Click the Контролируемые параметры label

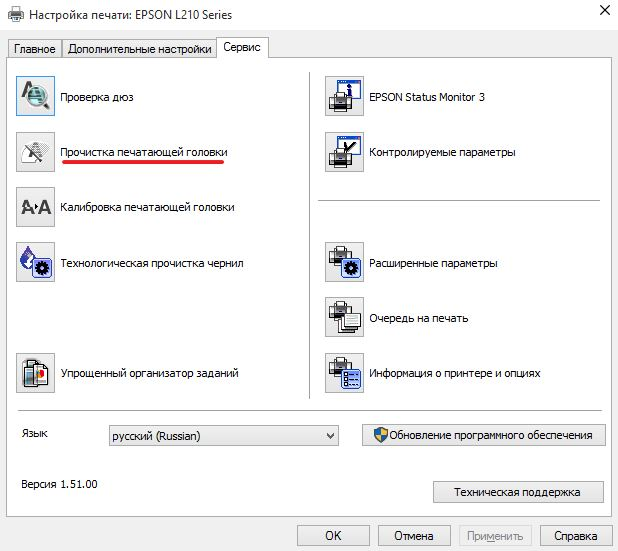(x=442, y=153)
